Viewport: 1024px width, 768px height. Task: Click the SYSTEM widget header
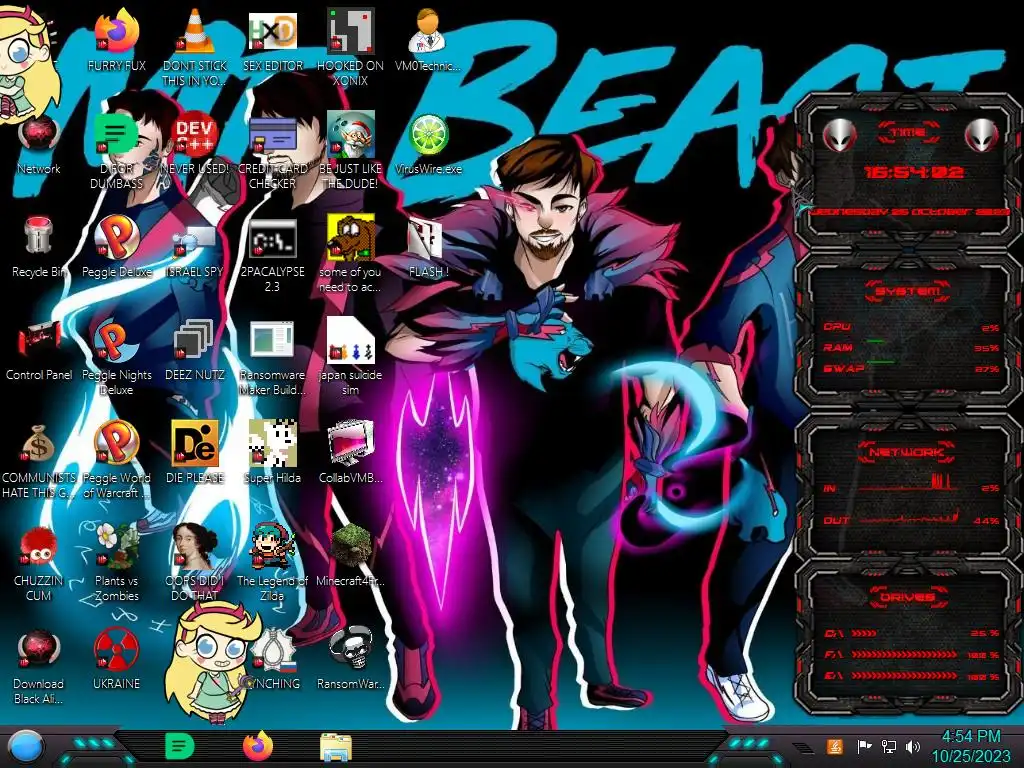coord(907,290)
